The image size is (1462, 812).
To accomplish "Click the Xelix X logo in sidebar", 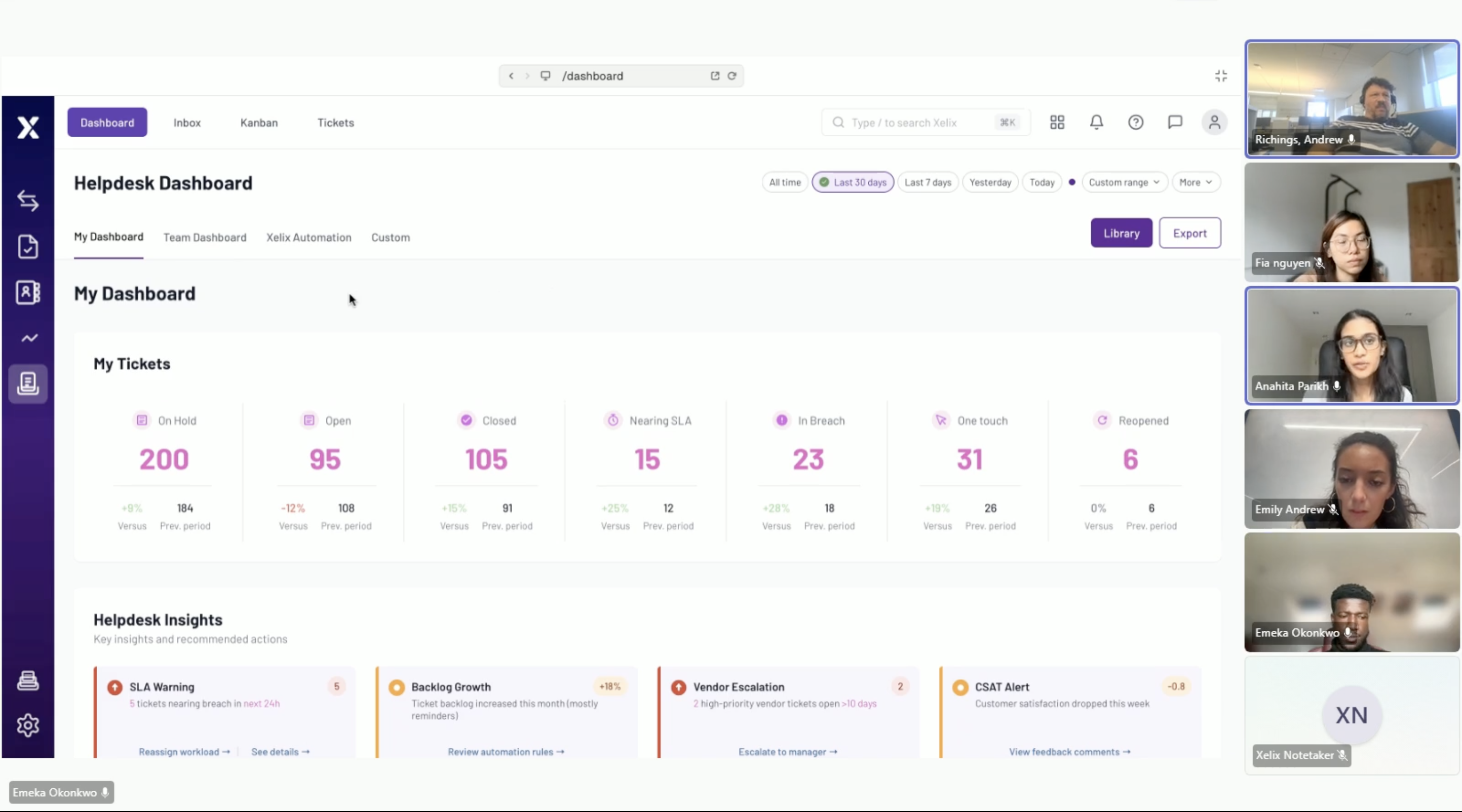I will point(28,127).
